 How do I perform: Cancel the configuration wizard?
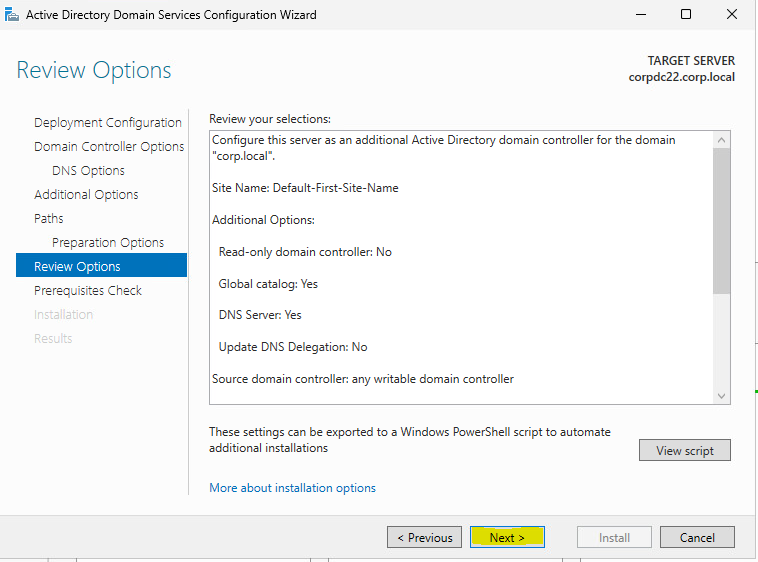(x=697, y=537)
